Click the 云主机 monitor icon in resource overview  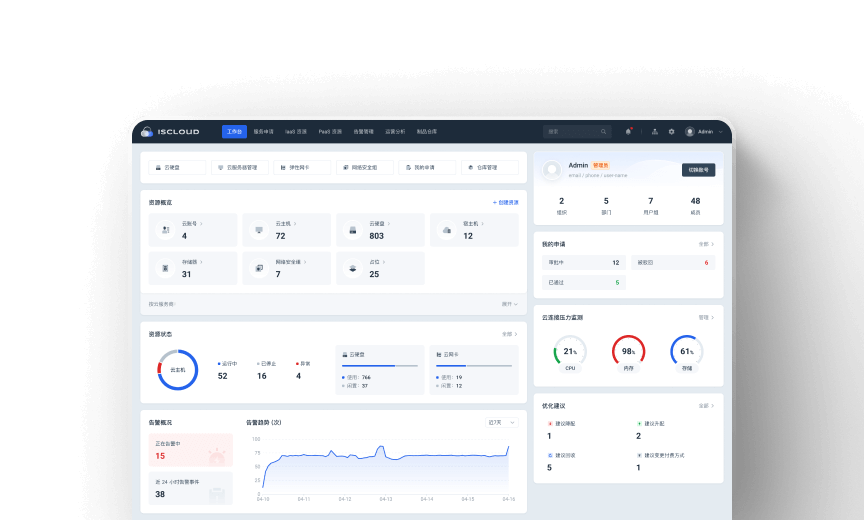(x=258, y=231)
